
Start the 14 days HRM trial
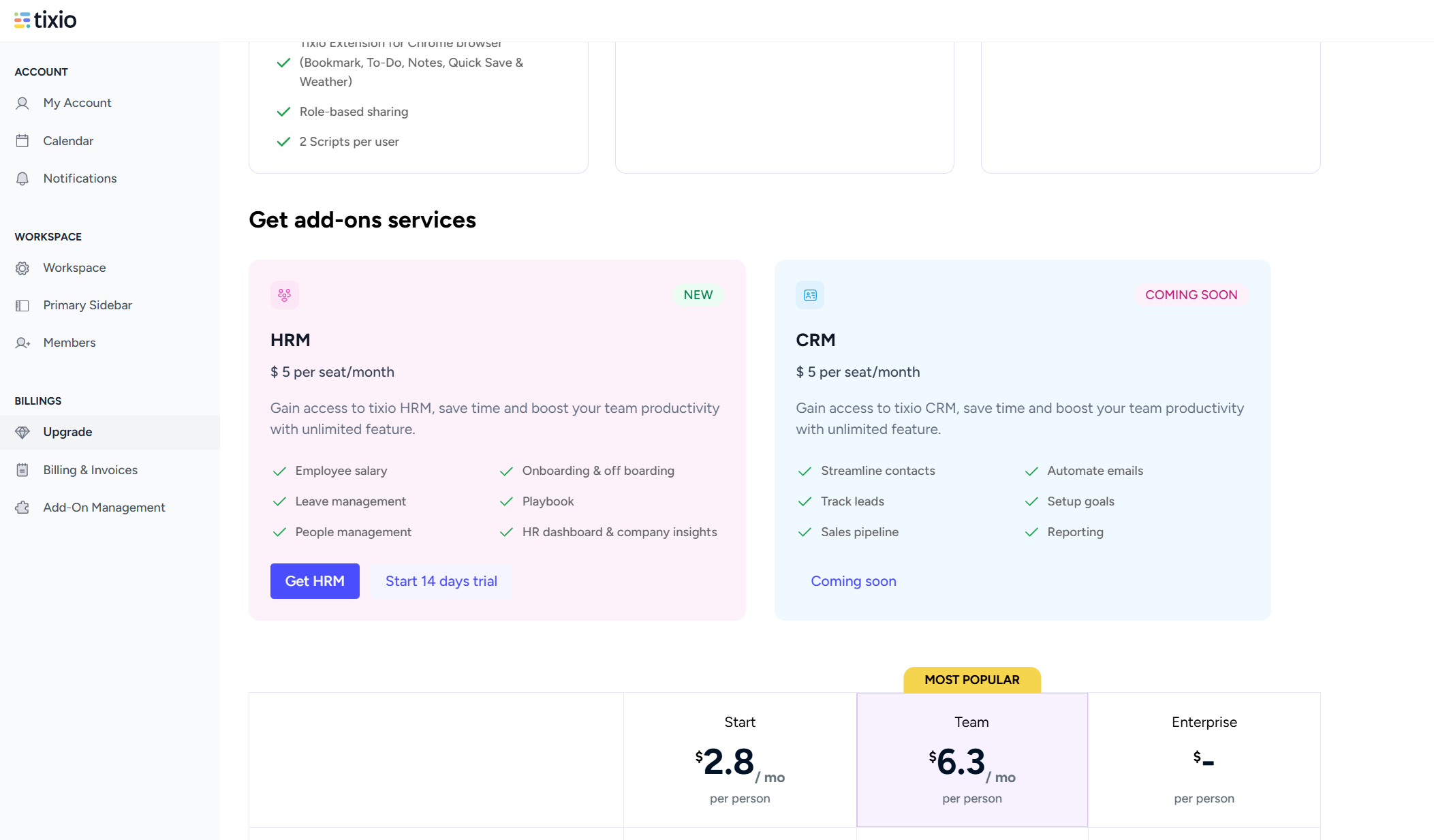(441, 581)
